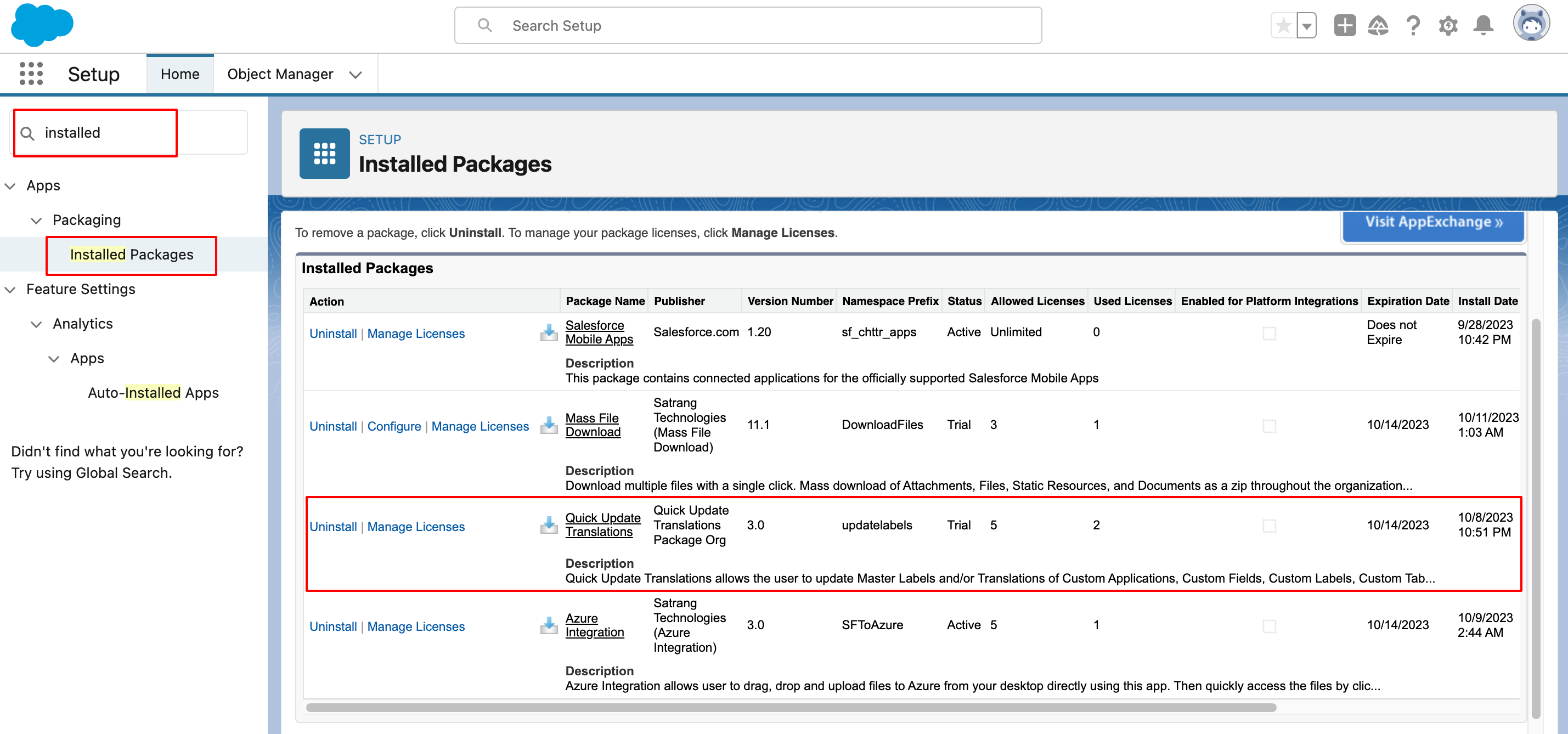This screenshot has height=734, width=1568.
Task: Click download icon for Mass File Download
Action: point(549,425)
